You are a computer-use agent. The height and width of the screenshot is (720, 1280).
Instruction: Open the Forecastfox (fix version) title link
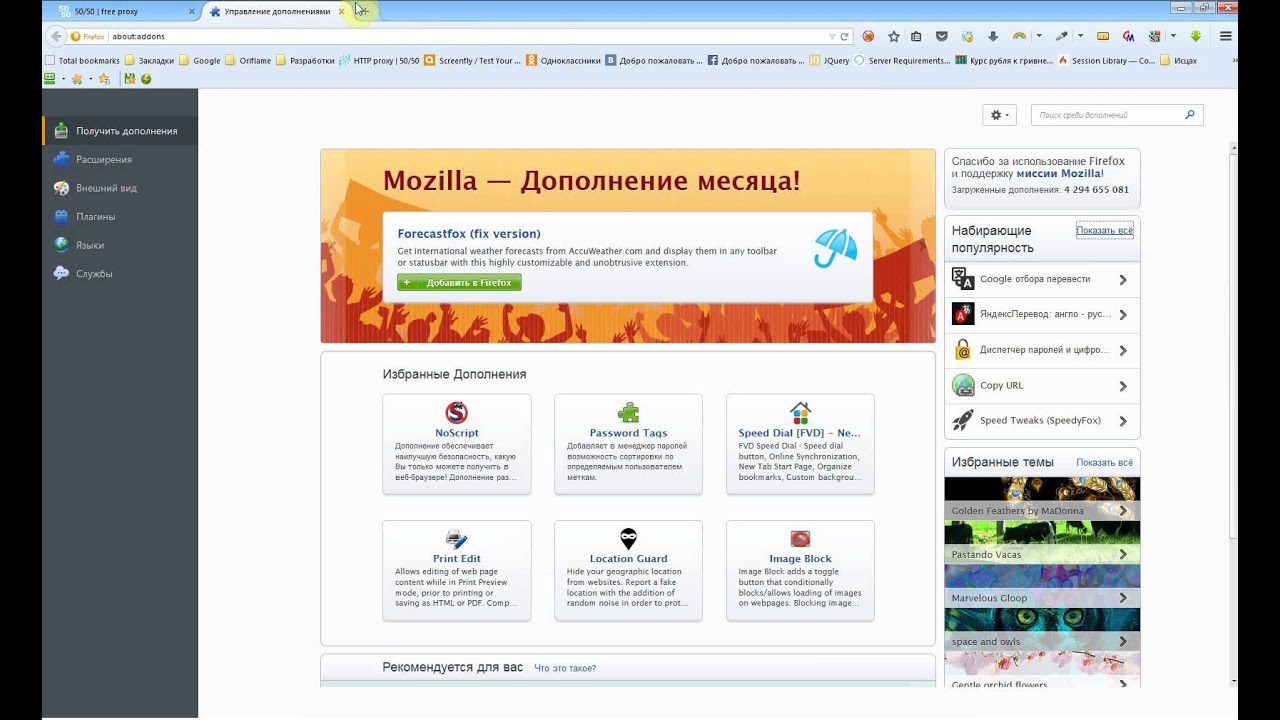(469, 234)
